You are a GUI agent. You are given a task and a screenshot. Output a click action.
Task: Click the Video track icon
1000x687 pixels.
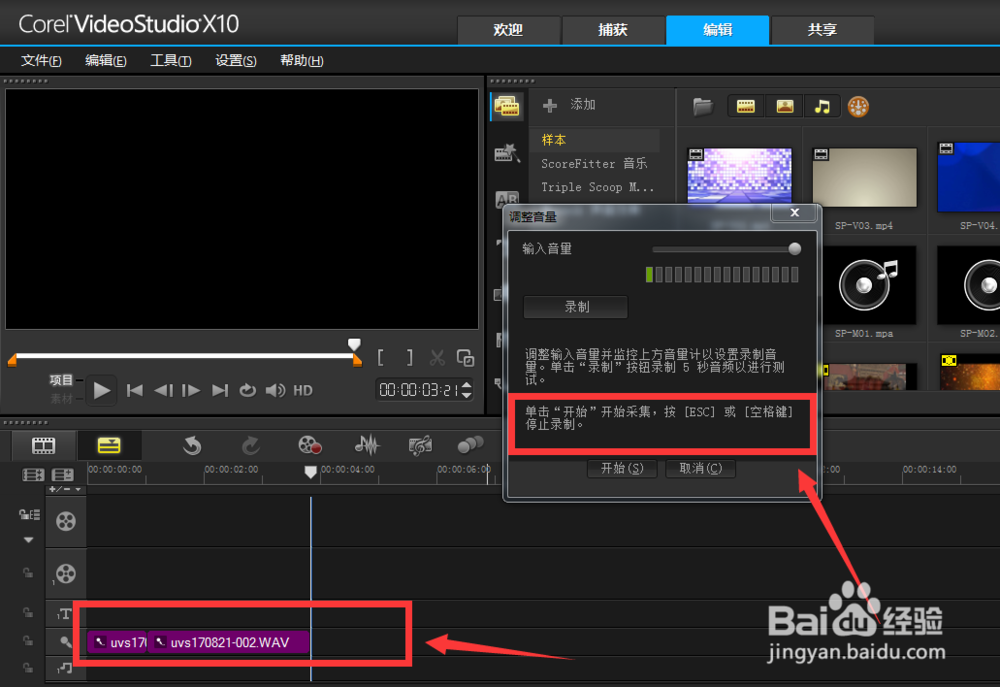point(66,521)
